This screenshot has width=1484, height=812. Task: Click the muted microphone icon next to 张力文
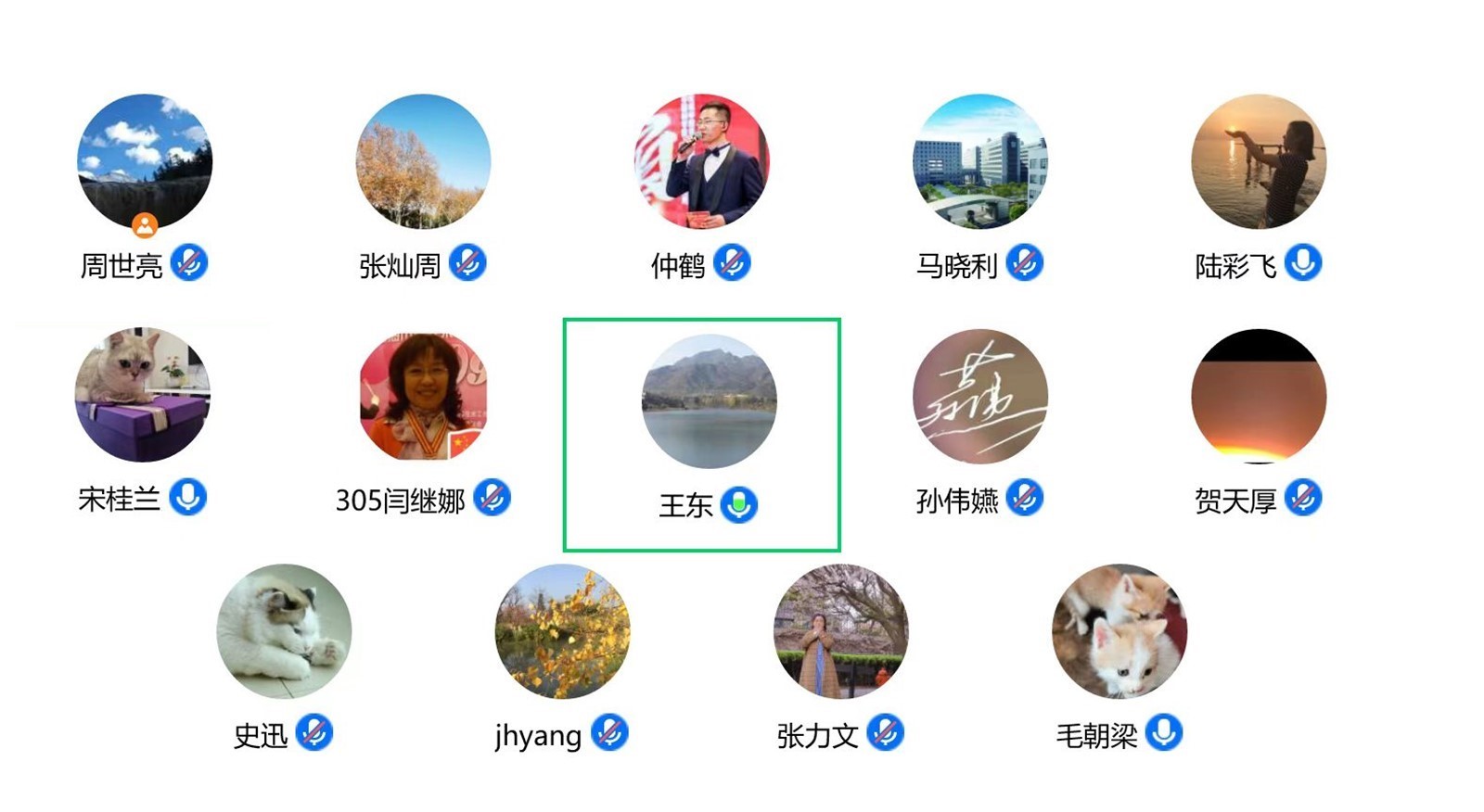(886, 733)
